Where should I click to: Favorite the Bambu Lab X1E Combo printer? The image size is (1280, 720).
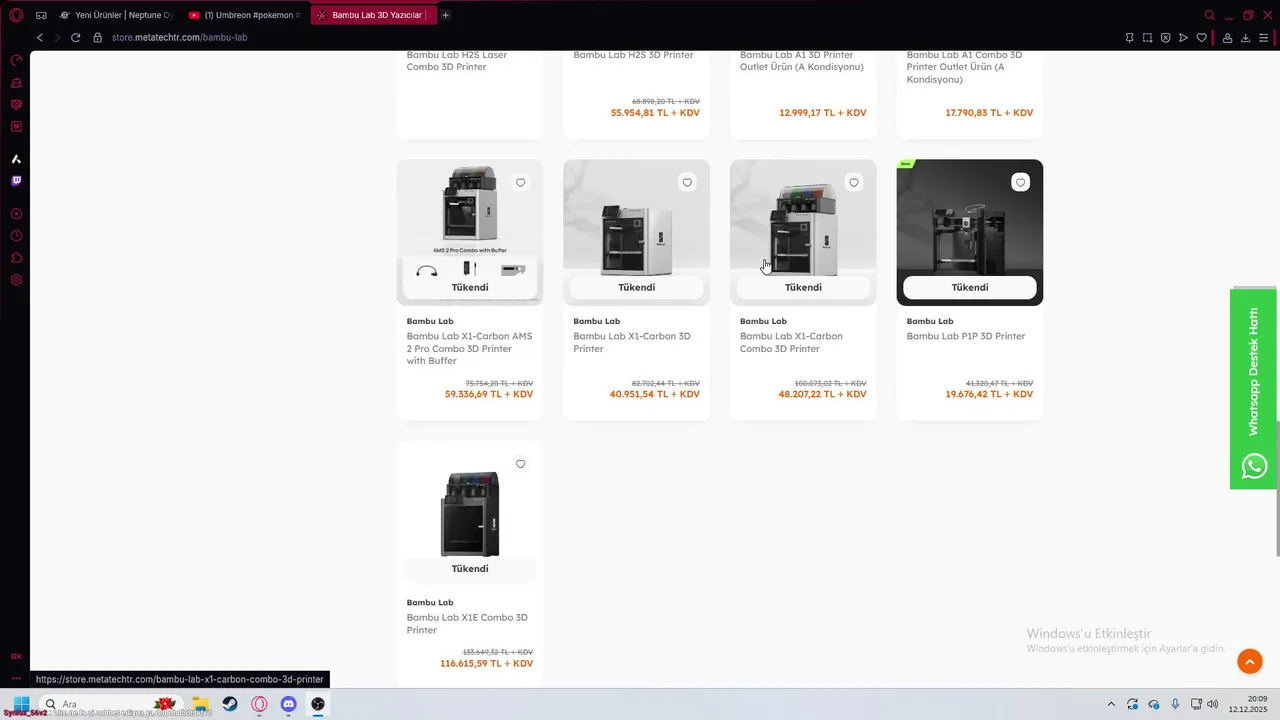tap(520, 464)
